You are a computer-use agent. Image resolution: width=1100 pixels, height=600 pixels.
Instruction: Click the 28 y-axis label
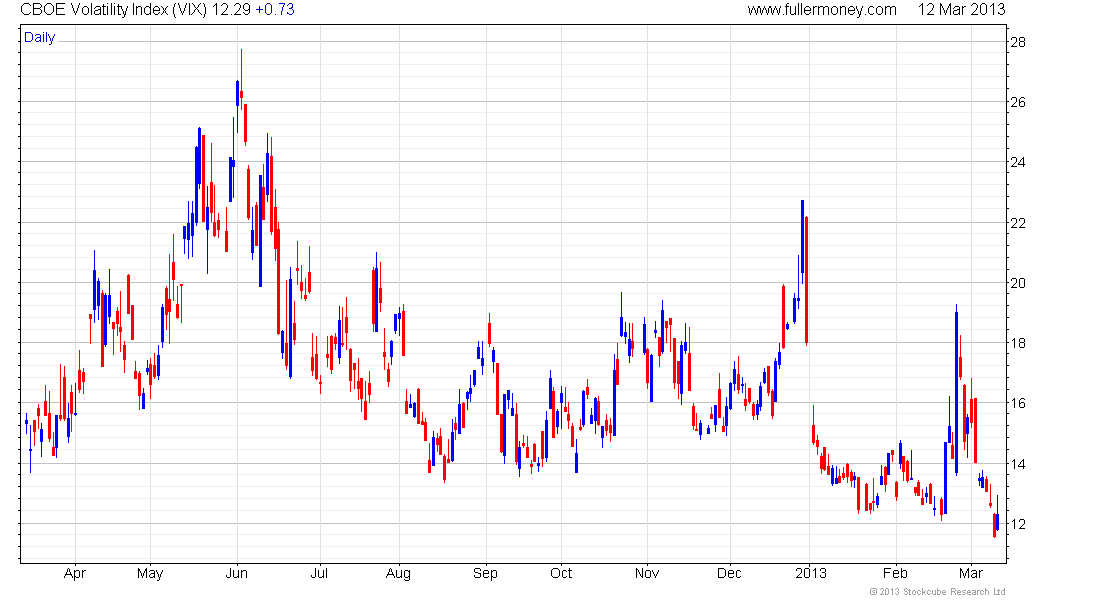tap(1017, 42)
